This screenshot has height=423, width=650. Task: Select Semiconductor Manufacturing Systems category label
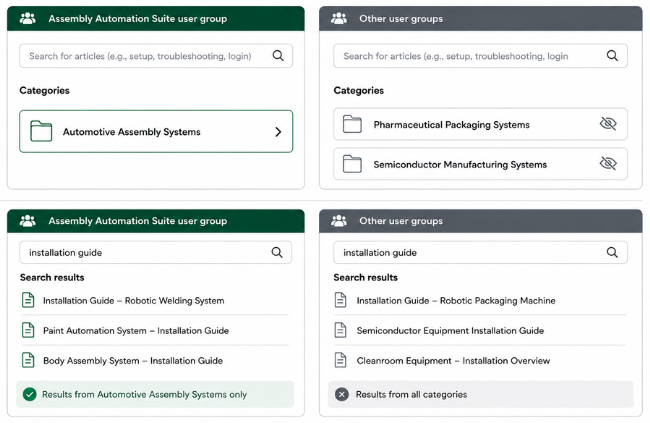pos(460,165)
